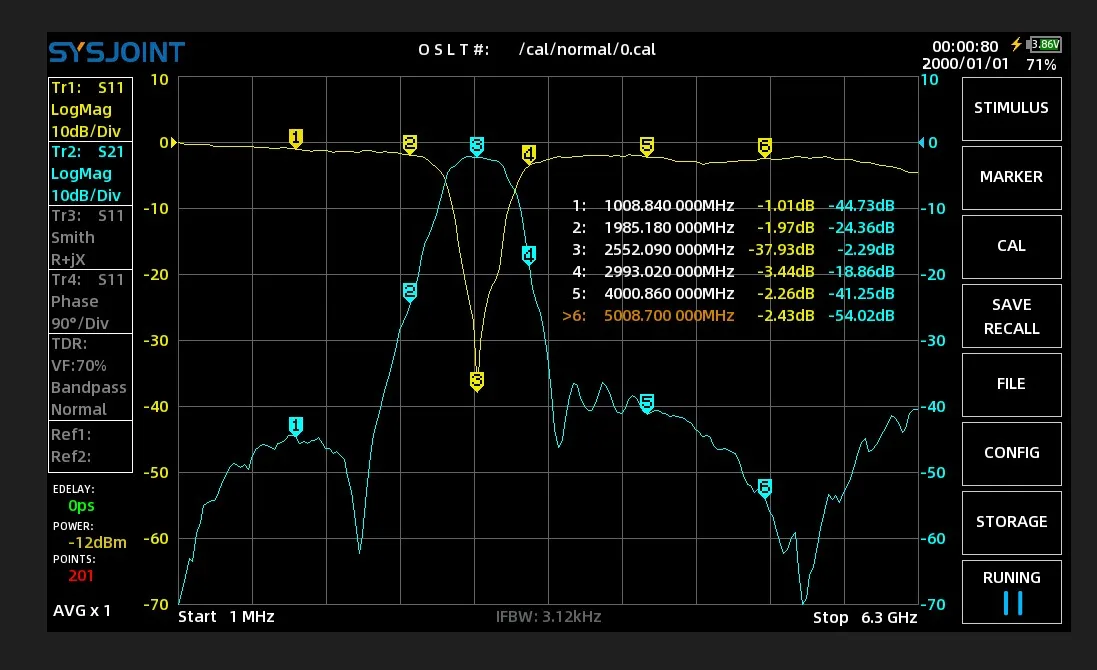The height and width of the screenshot is (670, 1097).
Task: Open the MARKER menu
Action: click(1011, 177)
